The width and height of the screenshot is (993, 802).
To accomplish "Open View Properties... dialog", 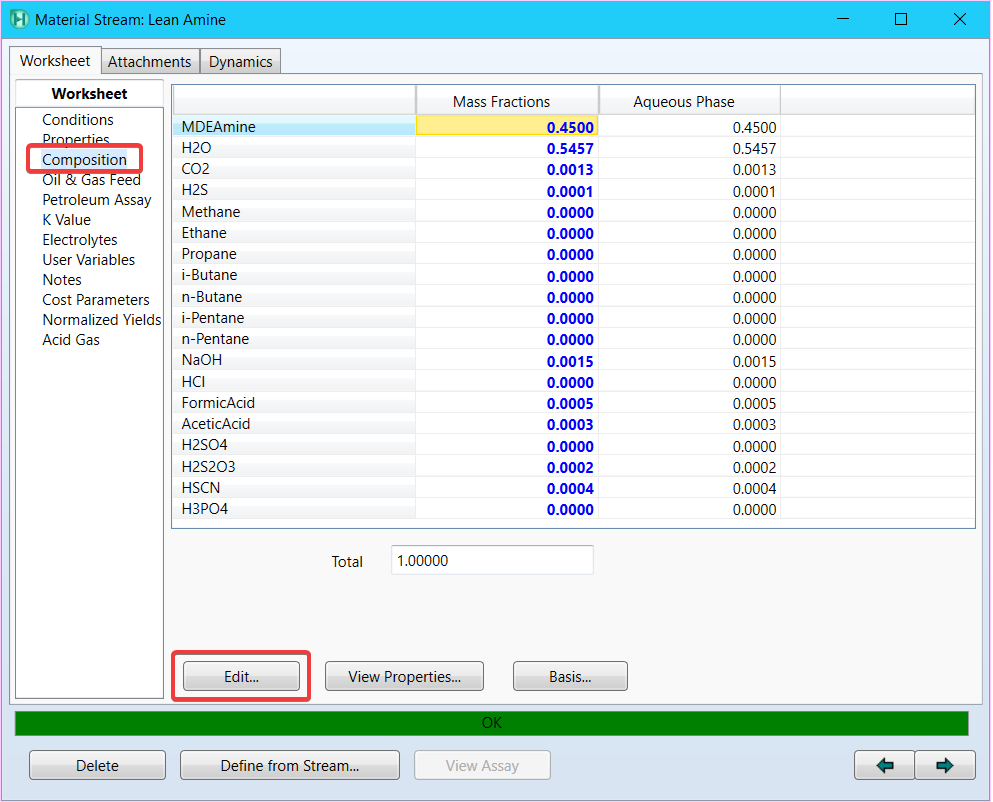I will (x=404, y=677).
